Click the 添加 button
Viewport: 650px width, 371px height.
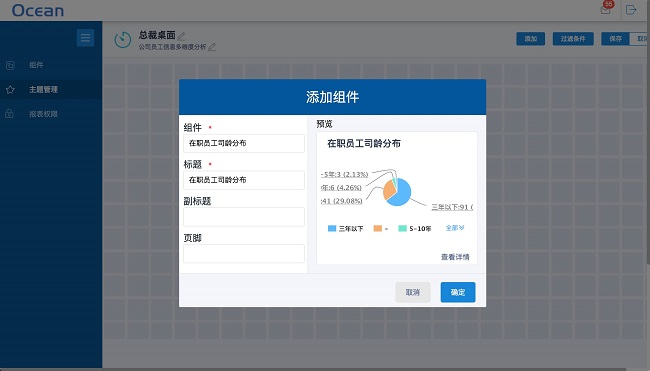(x=531, y=39)
